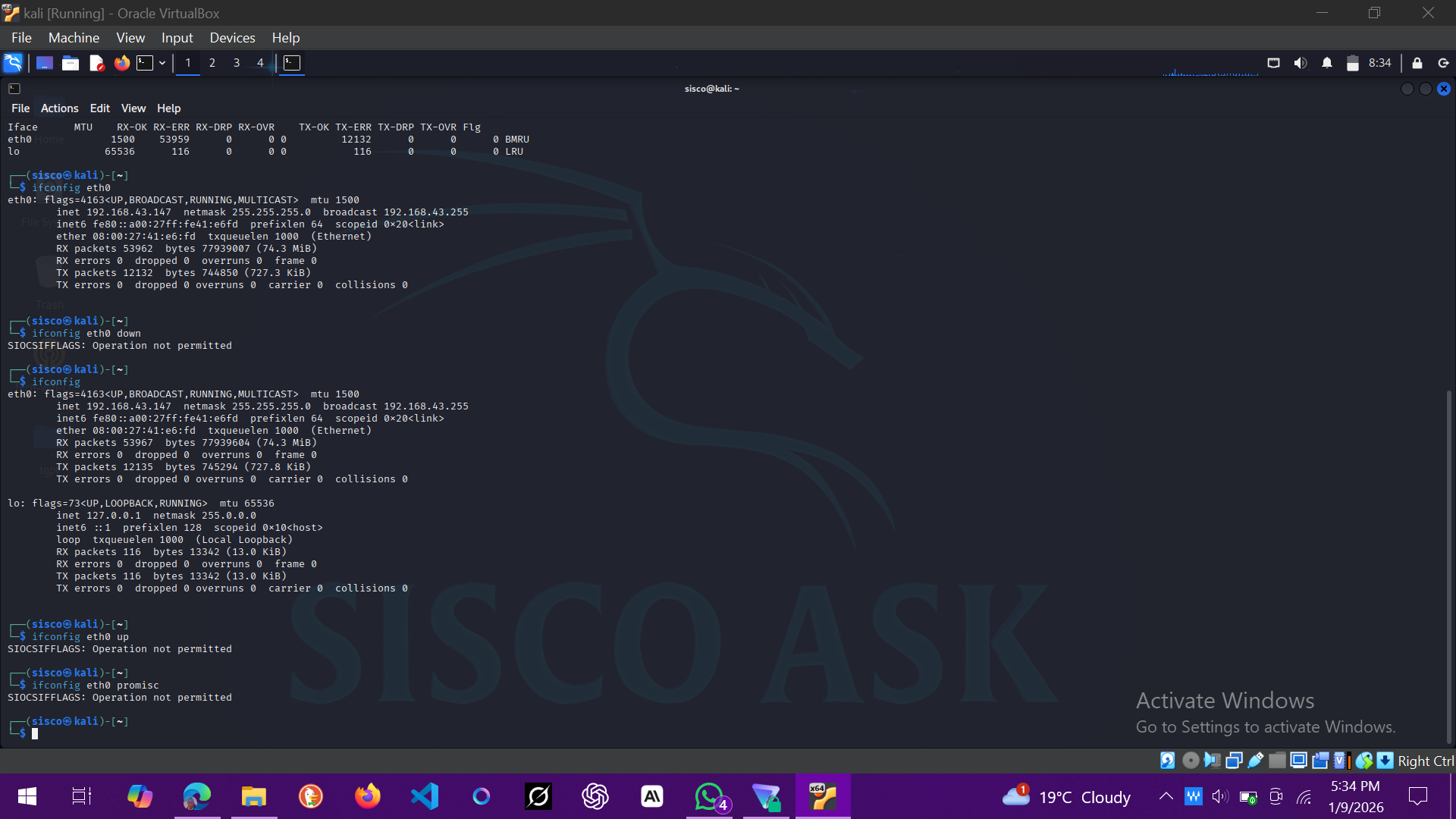Open the file manager from Kali panel
The width and height of the screenshot is (1456, 819).
[71, 63]
